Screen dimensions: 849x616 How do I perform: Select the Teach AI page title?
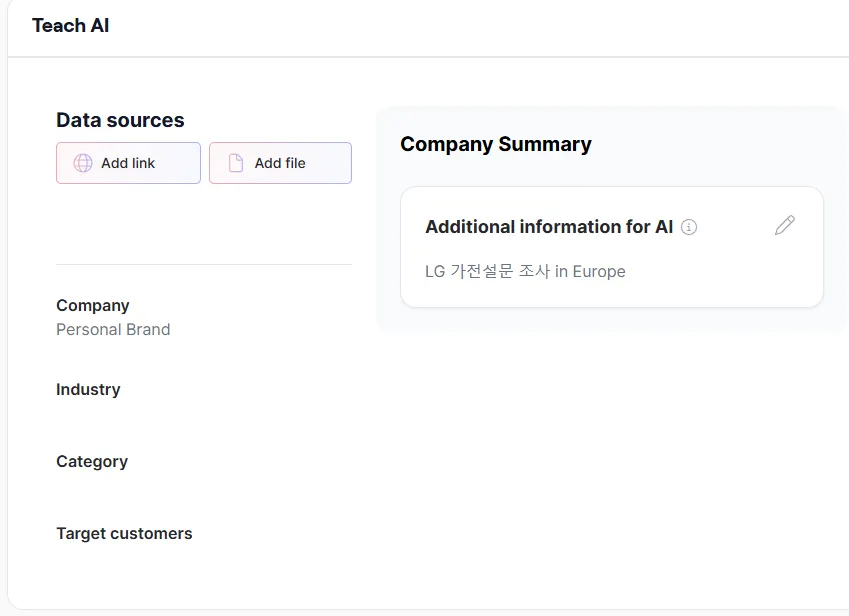click(x=71, y=26)
